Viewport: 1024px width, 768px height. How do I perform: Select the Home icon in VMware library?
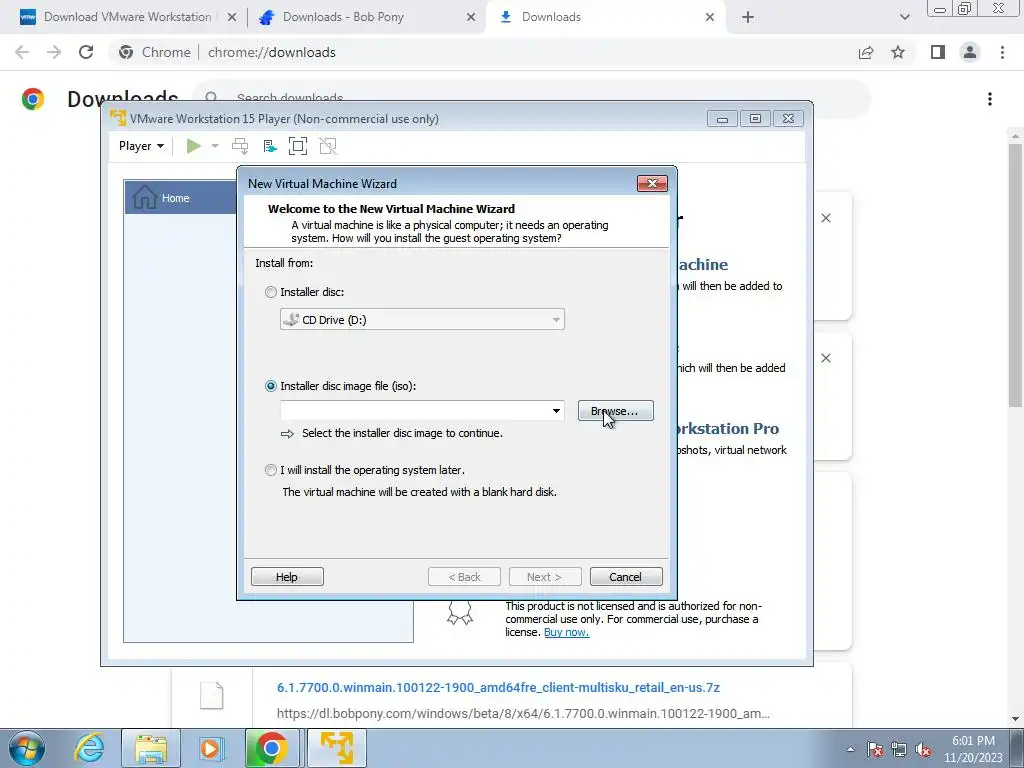point(144,197)
